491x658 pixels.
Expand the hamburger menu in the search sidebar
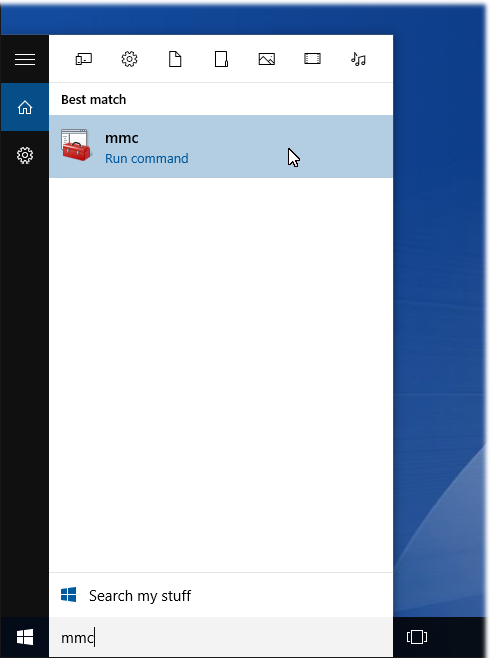pos(25,59)
